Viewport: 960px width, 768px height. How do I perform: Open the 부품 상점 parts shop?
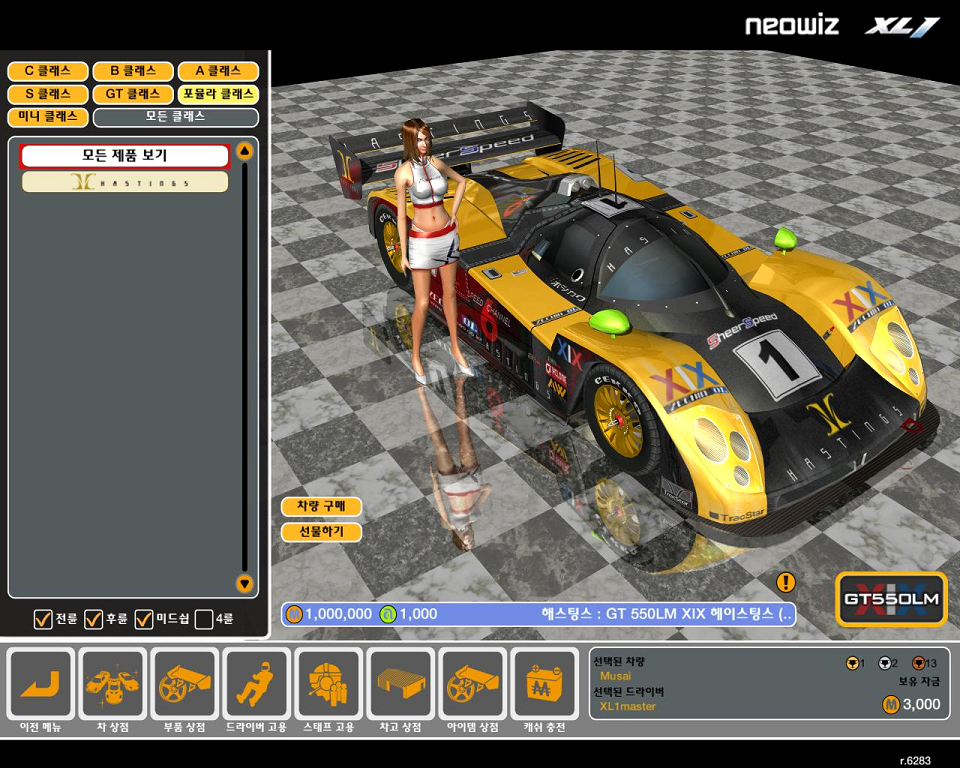(x=185, y=684)
